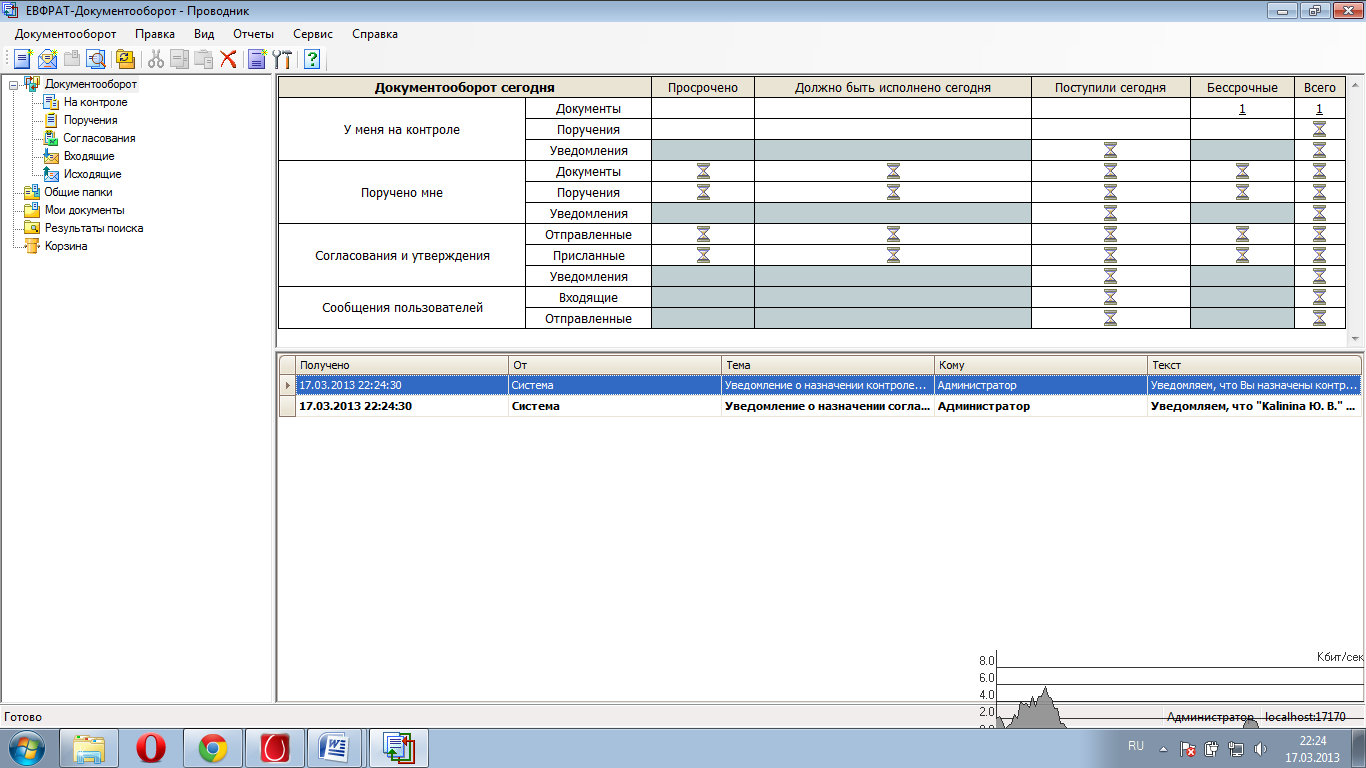Click the Сообщения пользователей row group
The width and height of the screenshot is (1366, 768).
(401, 308)
